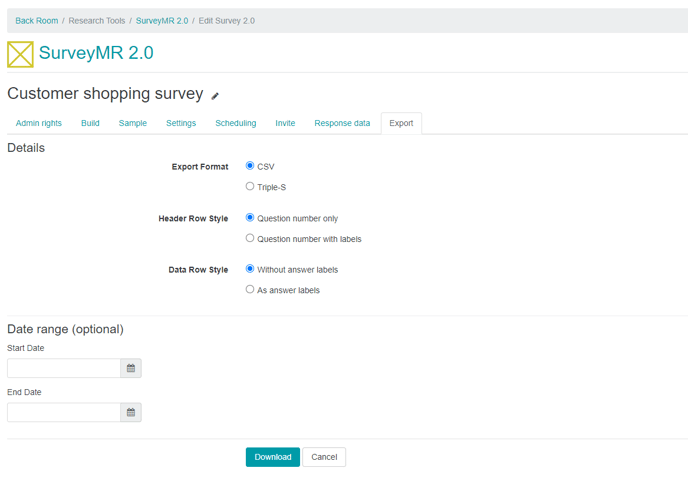Go to Back Room breadcrumb link
This screenshot has width=688, height=481.
coord(37,21)
